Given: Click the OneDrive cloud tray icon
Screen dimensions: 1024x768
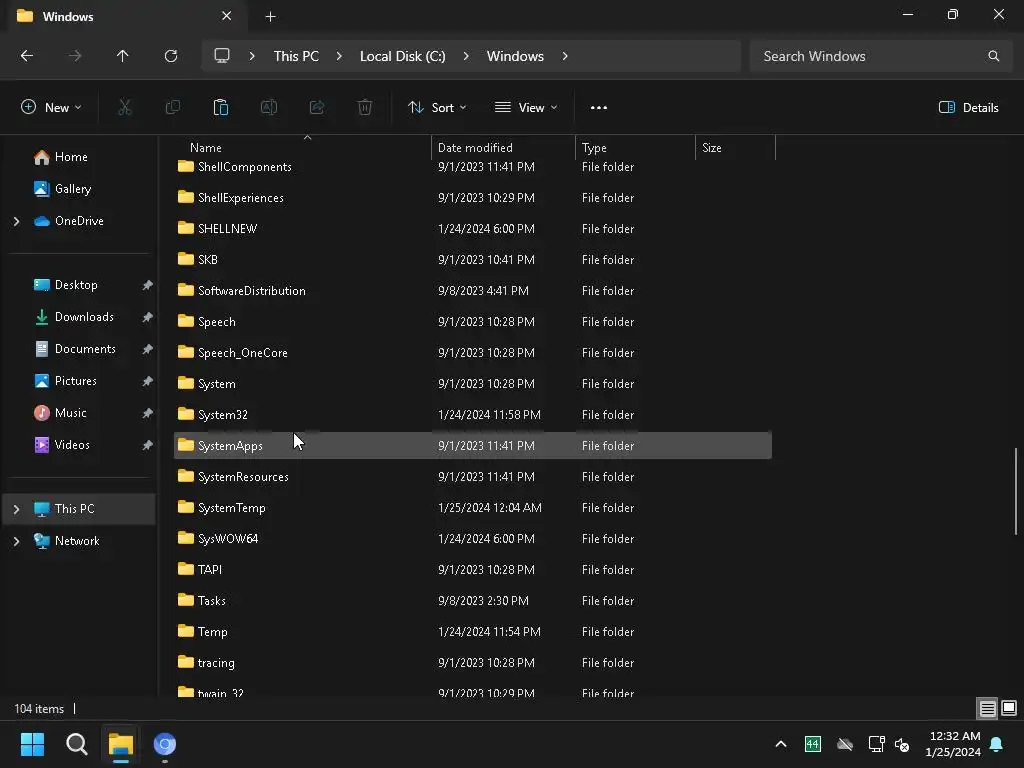Looking at the screenshot, I should point(844,744).
